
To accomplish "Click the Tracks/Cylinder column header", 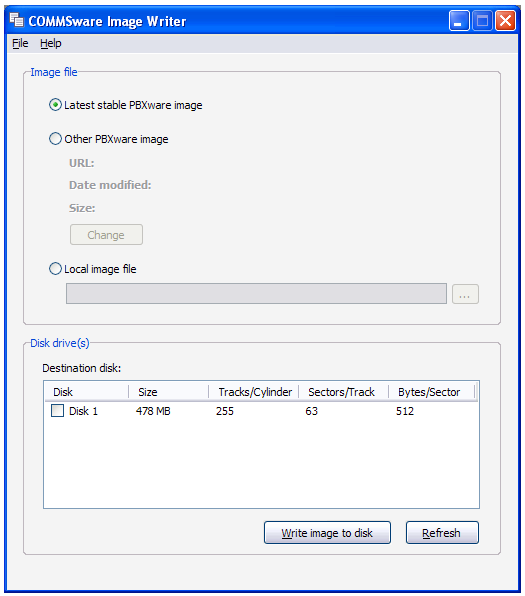I will (x=254, y=392).
